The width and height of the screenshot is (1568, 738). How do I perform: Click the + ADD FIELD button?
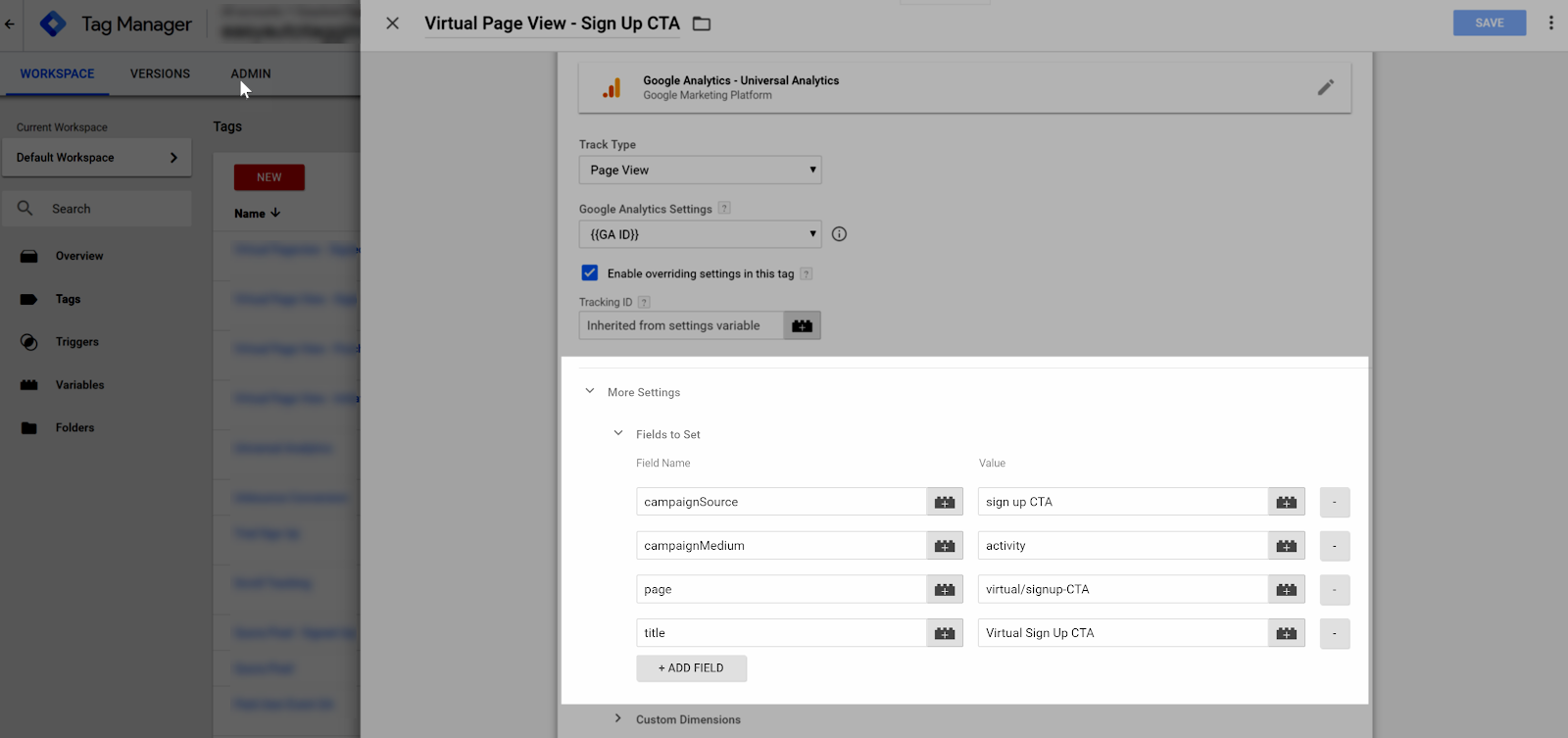(691, 668)
